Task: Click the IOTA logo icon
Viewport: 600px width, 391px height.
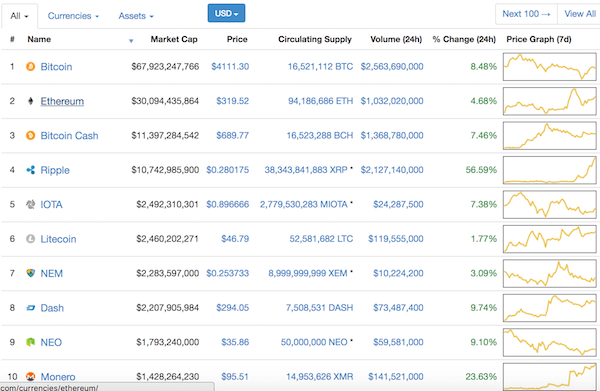Action: pyautogui.click(x=31, y=204)
